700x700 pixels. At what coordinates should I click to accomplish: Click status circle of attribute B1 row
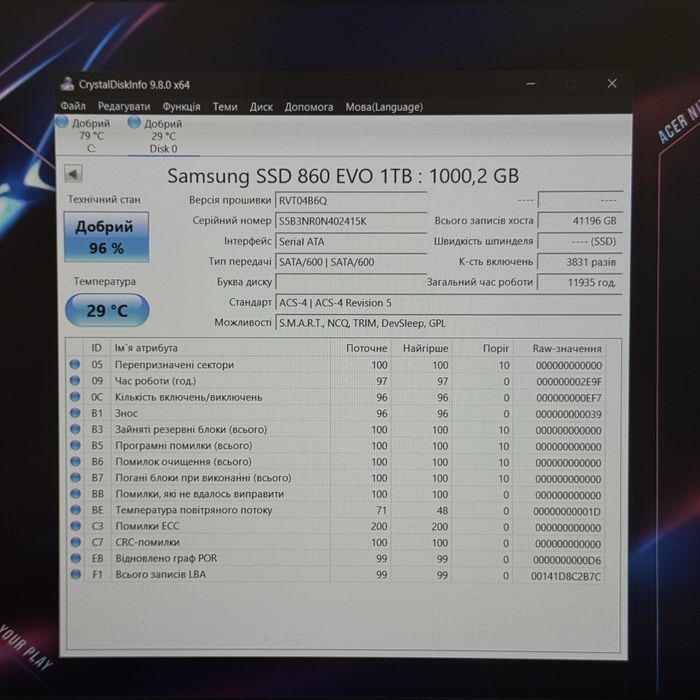tap(75, 413)
